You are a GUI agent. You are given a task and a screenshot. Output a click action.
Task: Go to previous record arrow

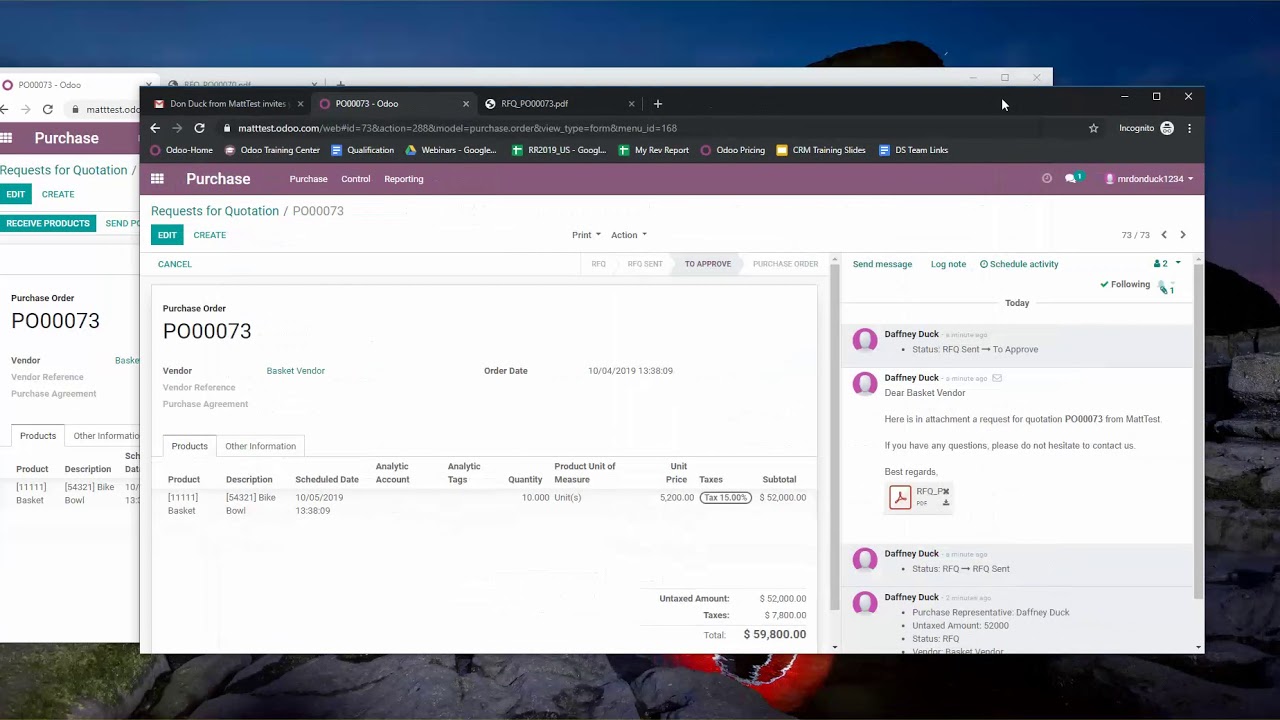click(x=1163, y=235)
